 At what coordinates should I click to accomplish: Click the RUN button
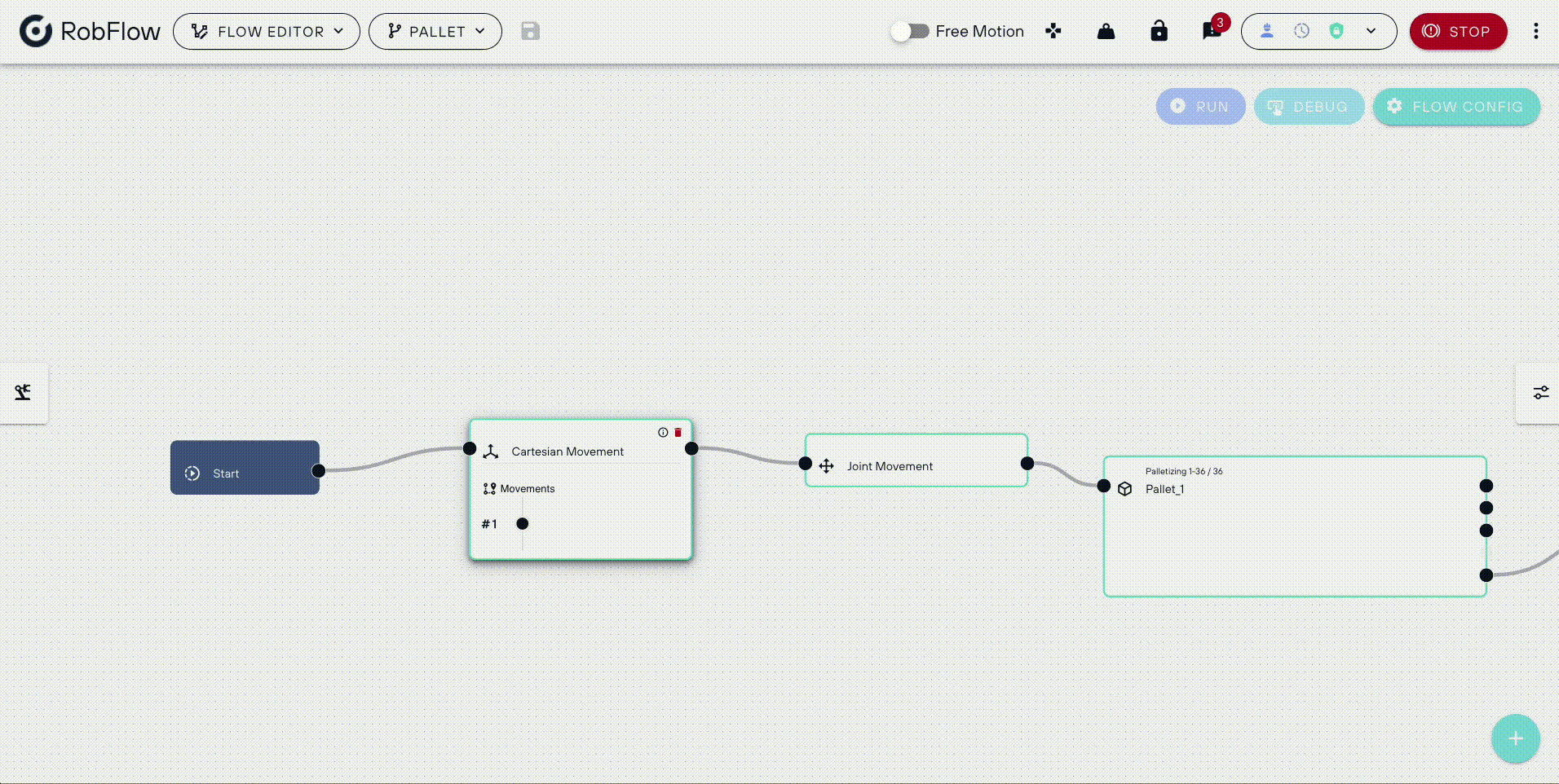tap(1201, 106)
